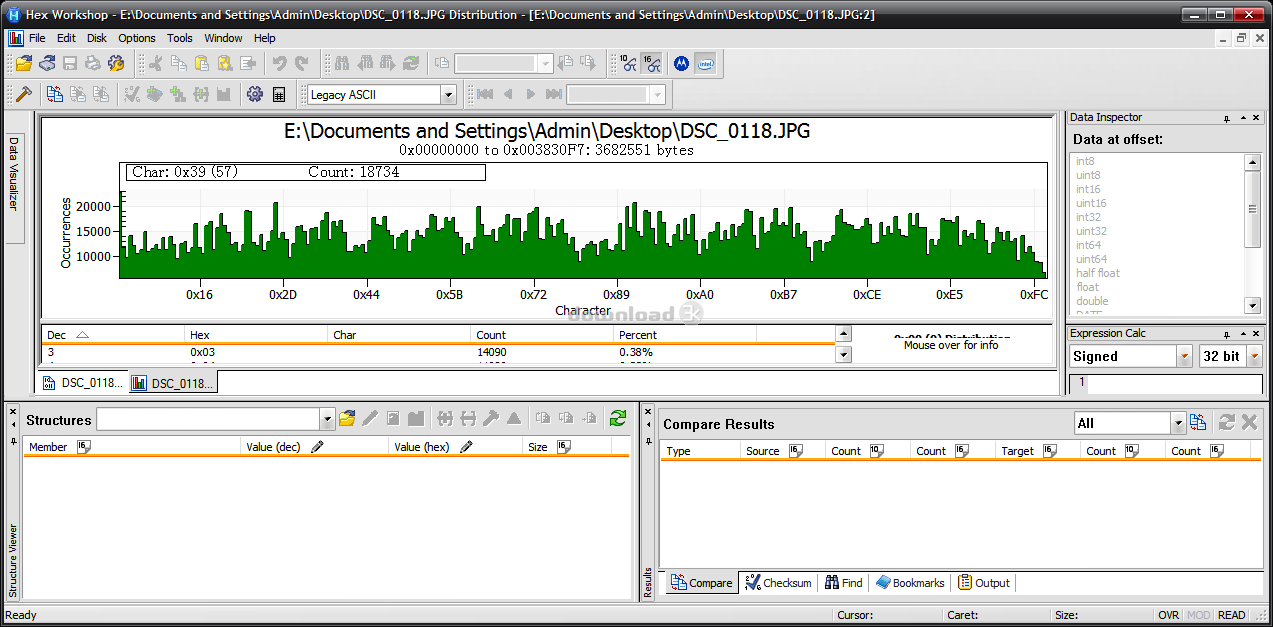Switch to Intel byte ordering
This screenshot has width=1273, height=627.
tap(705, 63)
